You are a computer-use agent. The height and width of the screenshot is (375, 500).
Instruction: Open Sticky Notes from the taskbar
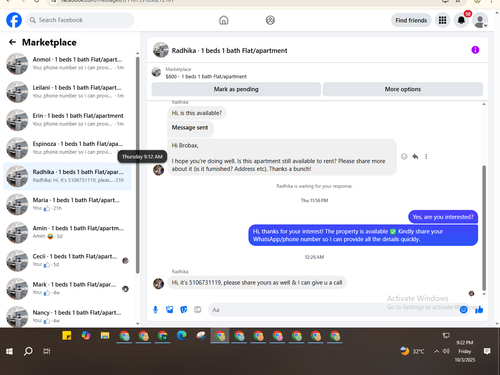point(67,335)
